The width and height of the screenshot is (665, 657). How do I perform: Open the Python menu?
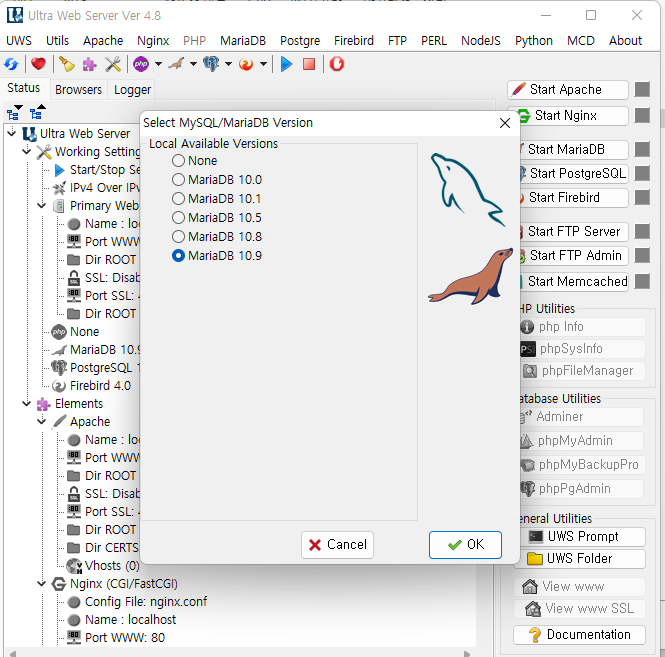coord(534,41)
